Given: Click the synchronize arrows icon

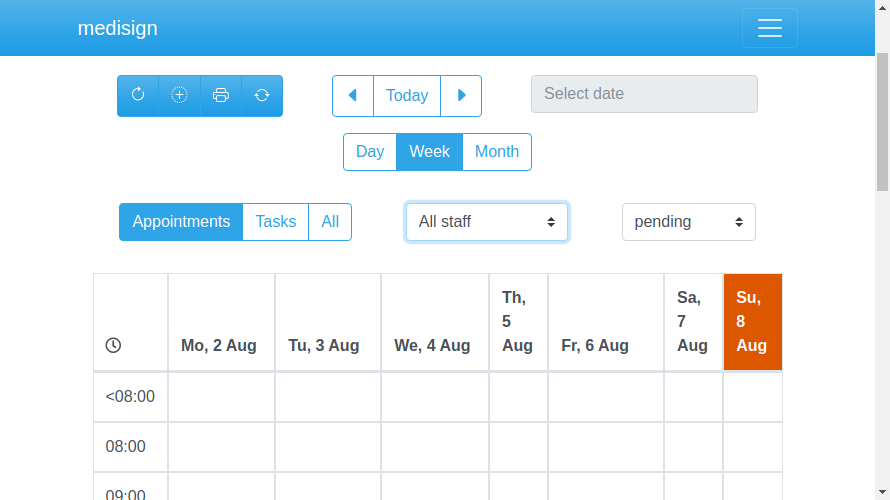Looking at the screenshot, I should pos(262,95).
